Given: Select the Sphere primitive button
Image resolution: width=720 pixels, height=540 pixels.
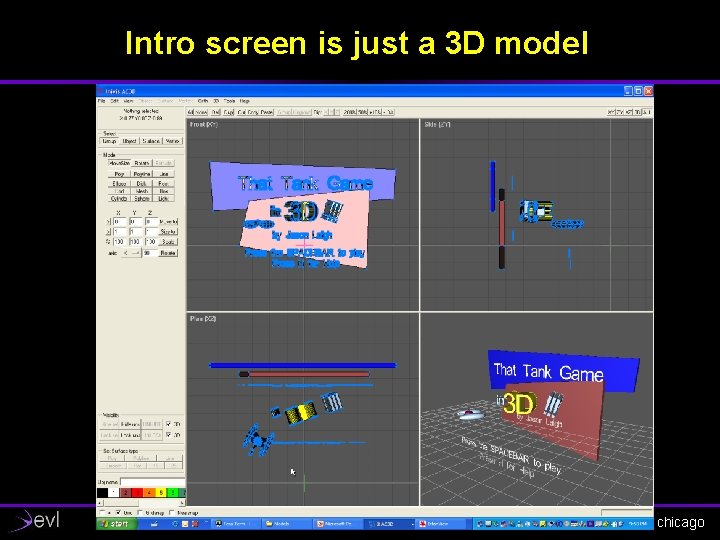Looking at the screenshot, I should [x=142, y=198].
